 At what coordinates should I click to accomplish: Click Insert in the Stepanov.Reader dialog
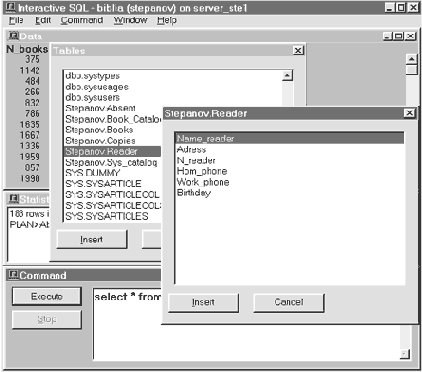tap(203, 302)
